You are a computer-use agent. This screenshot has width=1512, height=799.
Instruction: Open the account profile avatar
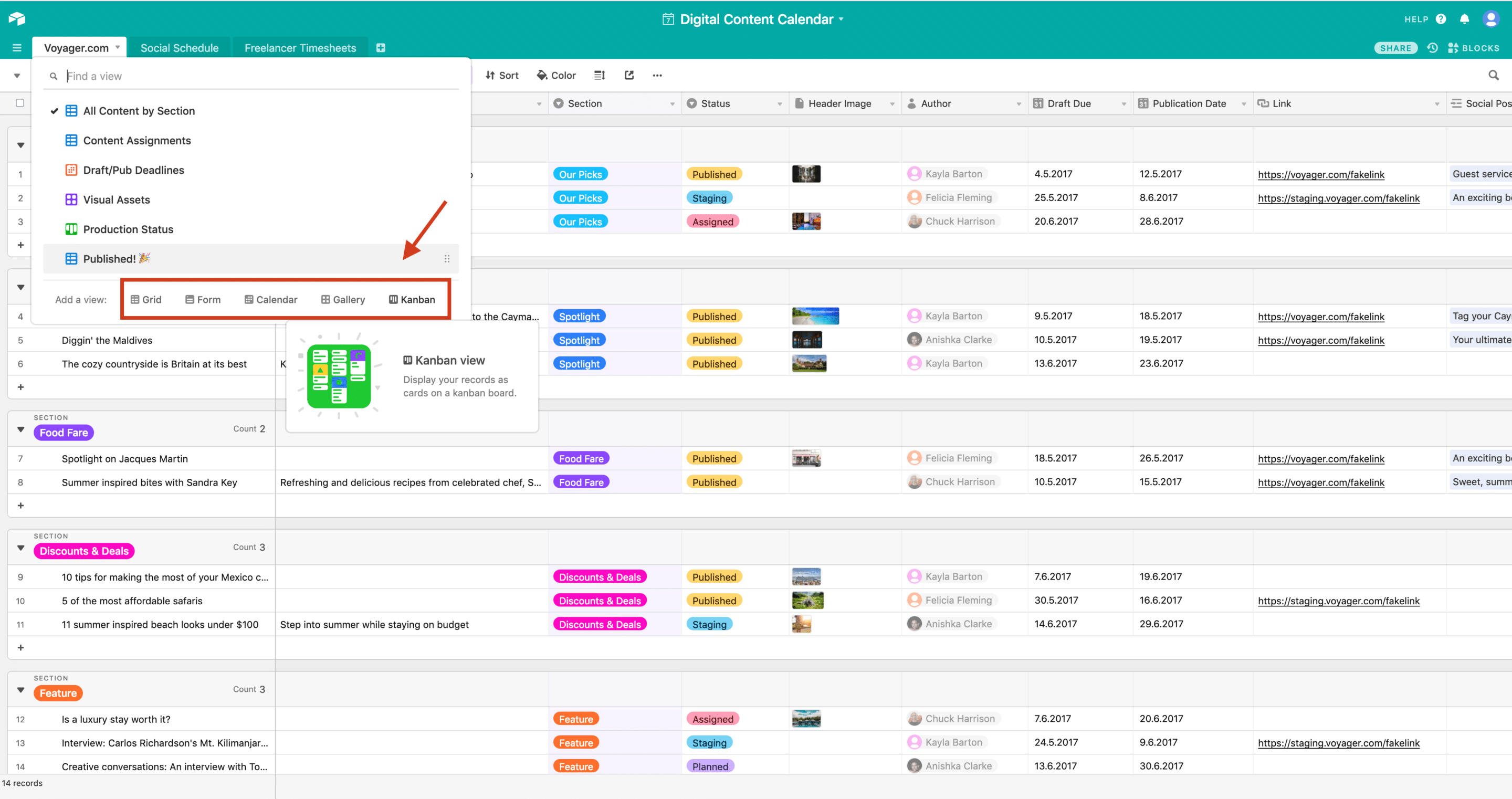coord(1491,19)
